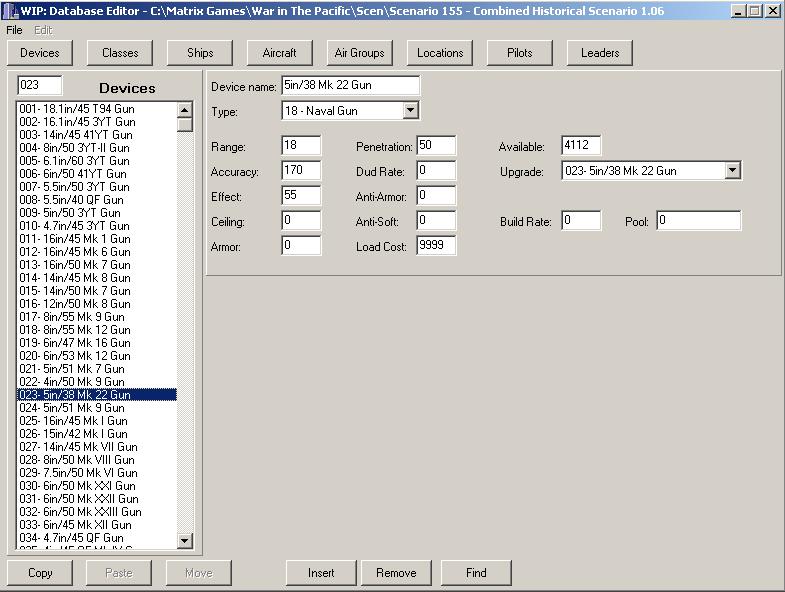Show the Pilots section
This screenshot has width=785, height=592.
(520, 53)
